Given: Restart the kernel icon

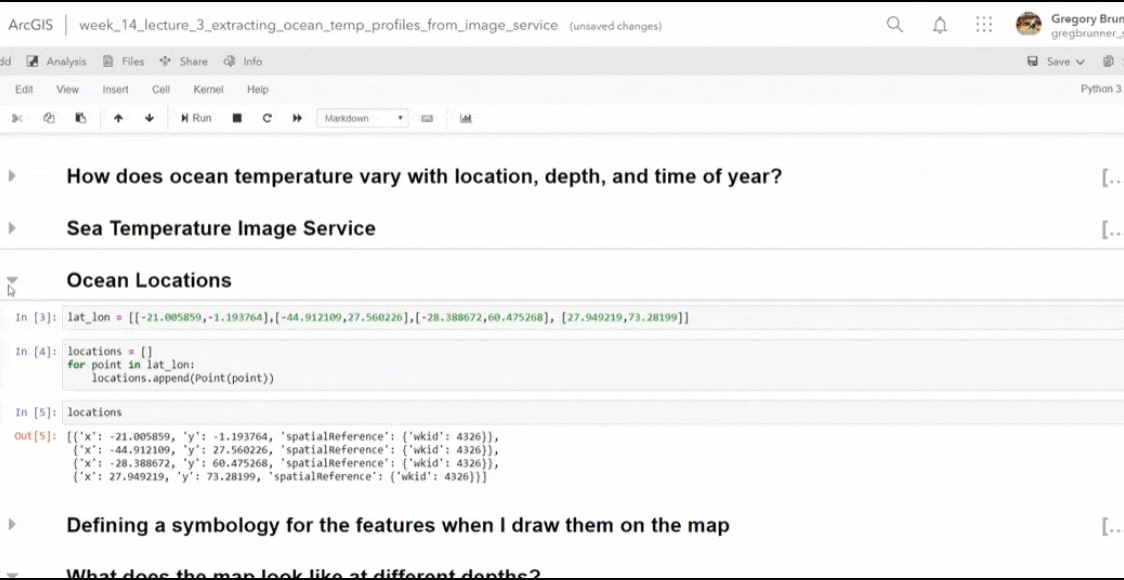Looking at the screenshot, I should point(267,118).
